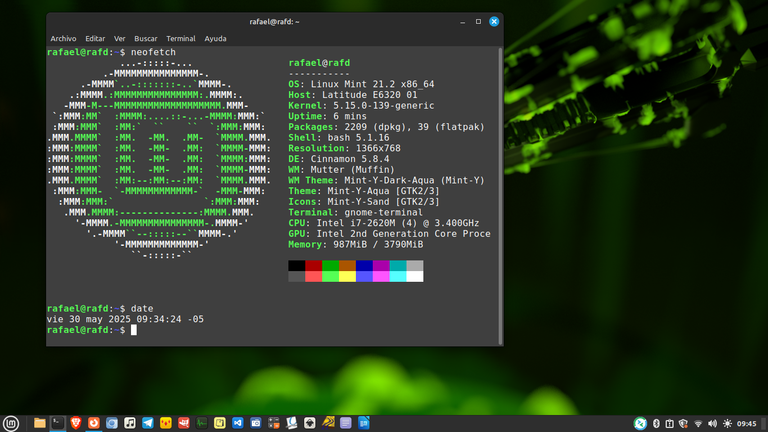This screenshot has height=432, width=768.
Task: Click the dark red color block
Action: [x=313, y=265]
